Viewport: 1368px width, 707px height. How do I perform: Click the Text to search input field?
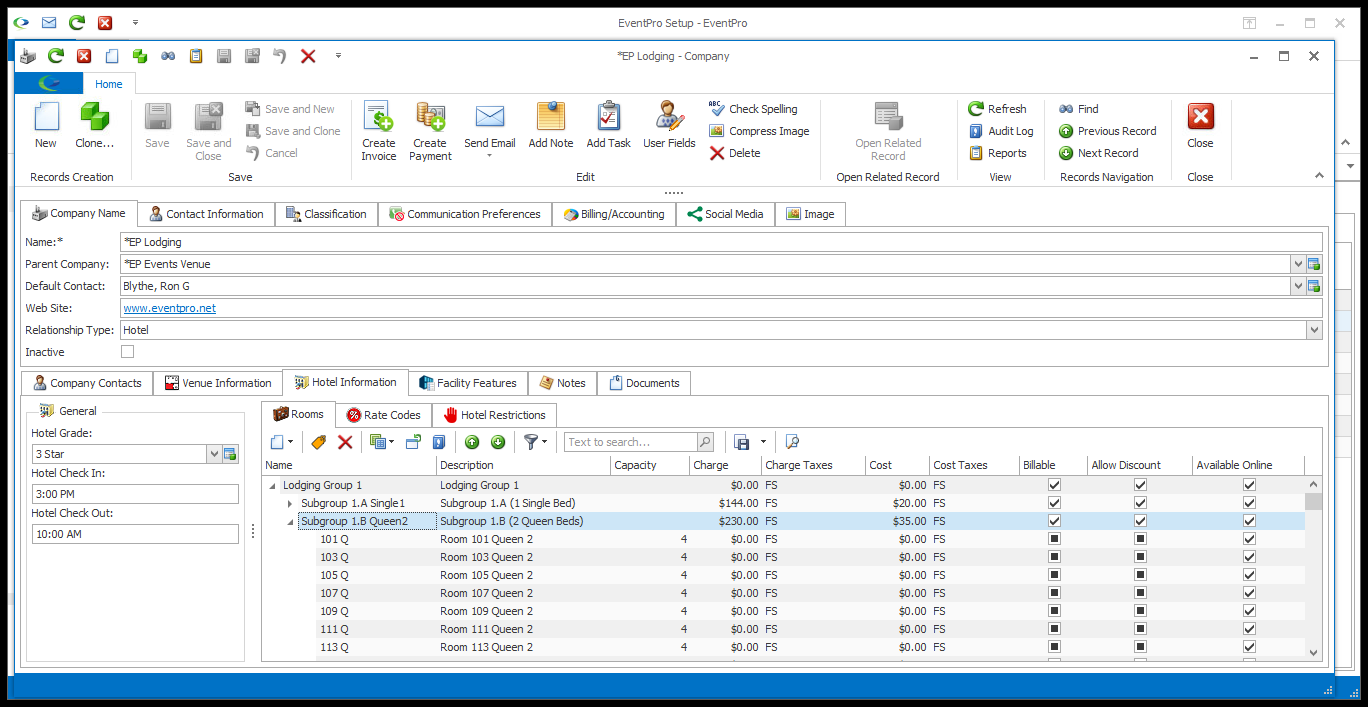(630, 442)
